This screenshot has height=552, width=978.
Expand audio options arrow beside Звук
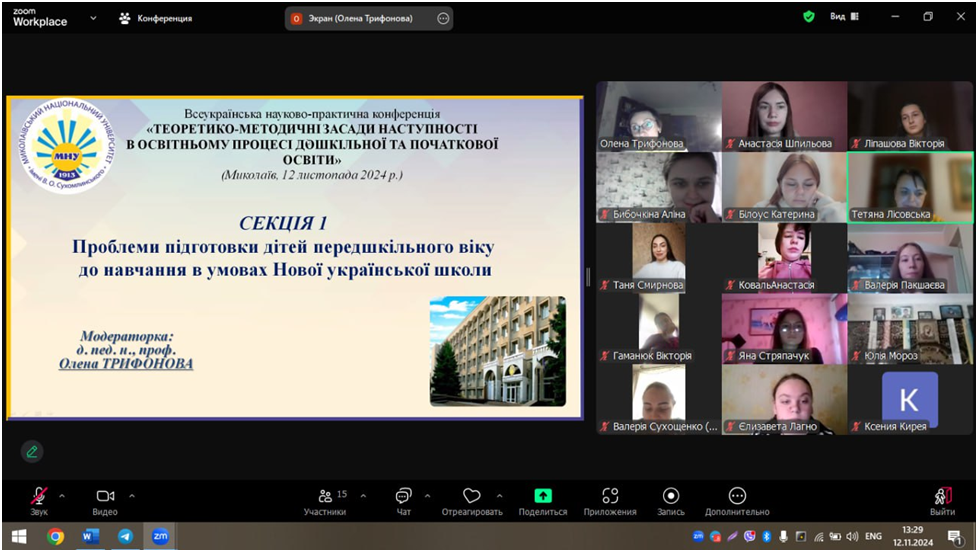point(62,495)
